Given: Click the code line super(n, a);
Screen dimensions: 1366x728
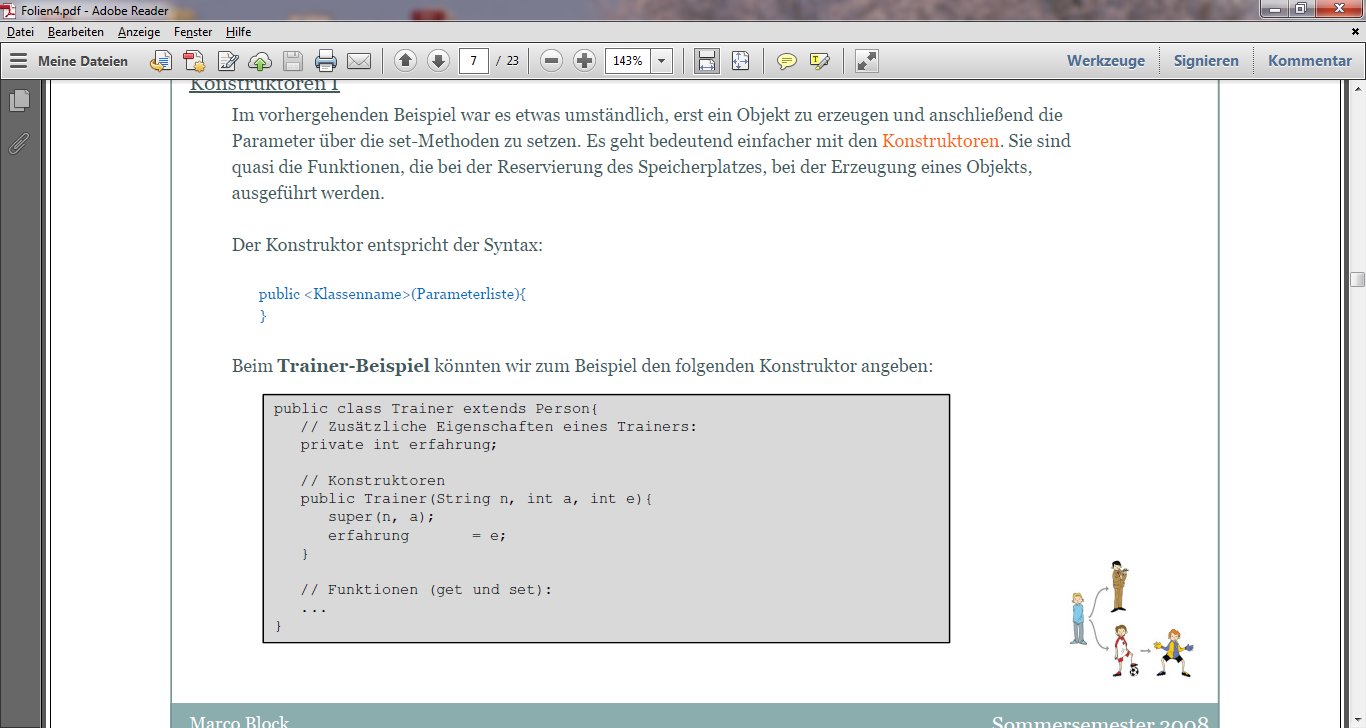Looking at the screenshot, I should [x=382, y=517].
